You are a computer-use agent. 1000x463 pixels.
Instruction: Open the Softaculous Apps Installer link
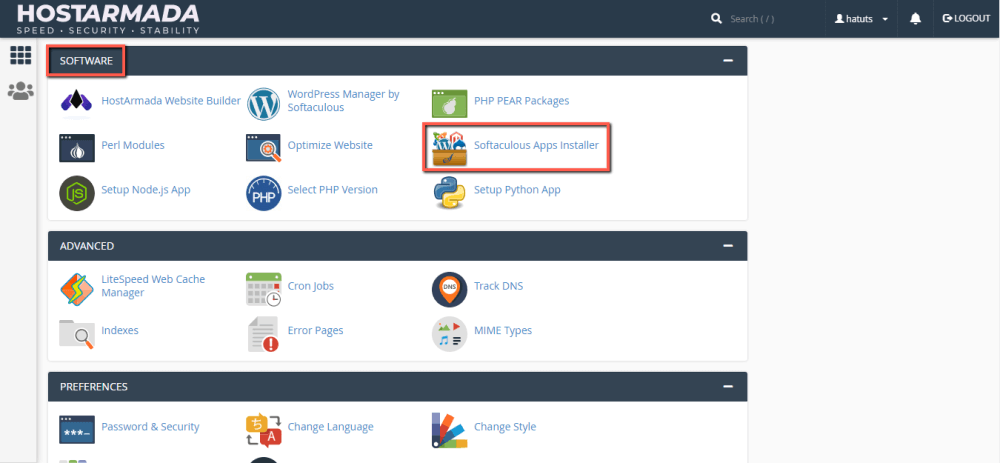coord(536,145)
